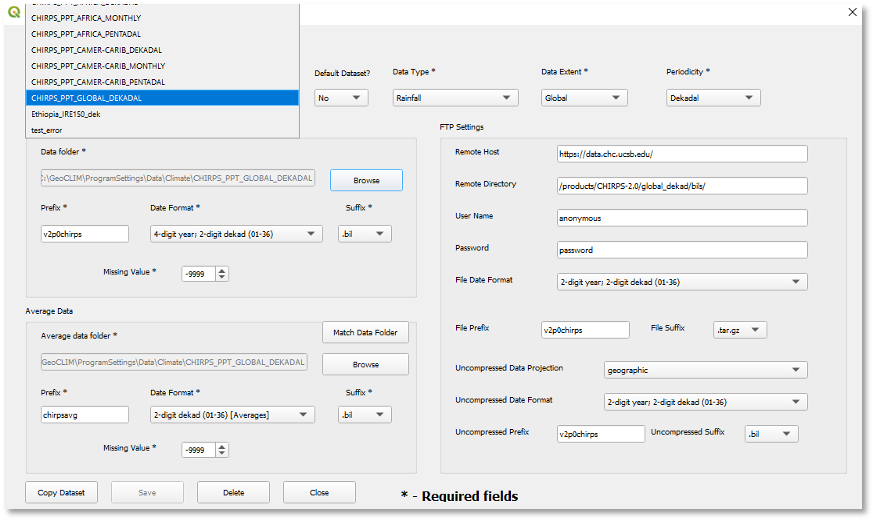
Task: Click the Copy Dataset button
Action: click(61, 492)
